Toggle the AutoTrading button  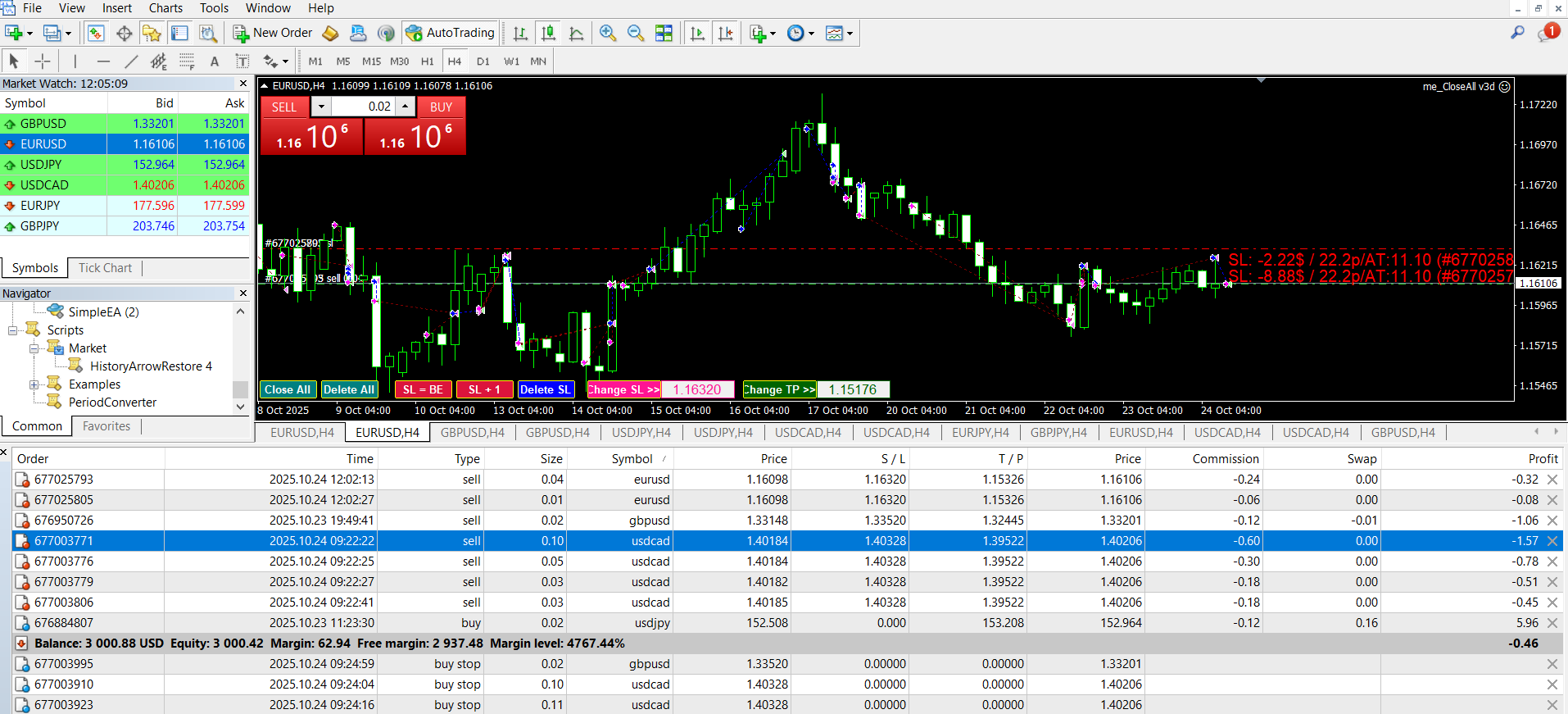[x=451, y=33]
